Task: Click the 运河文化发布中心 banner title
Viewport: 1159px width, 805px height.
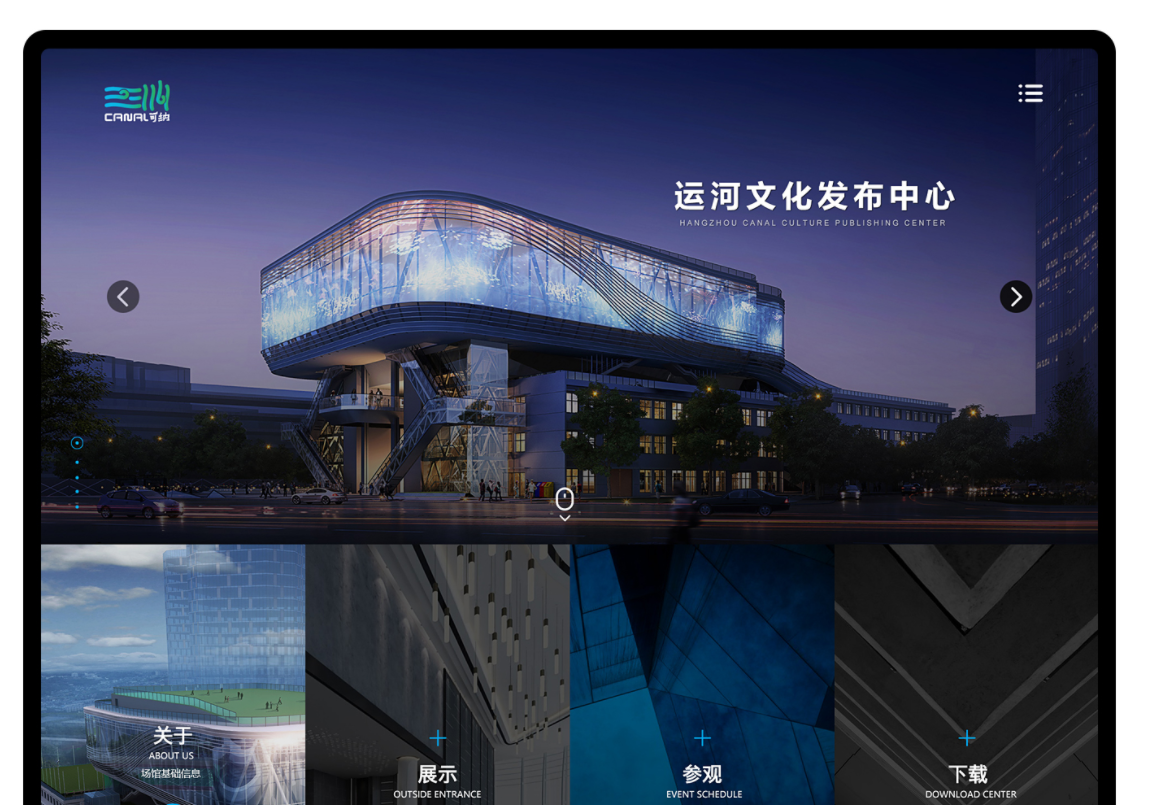Action: 814,196
